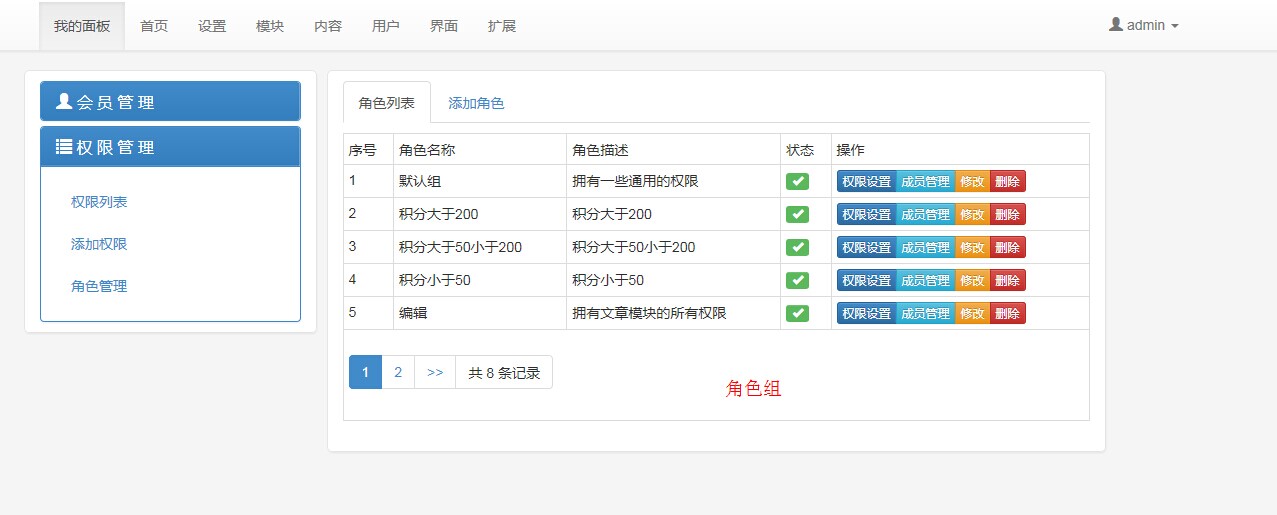Click the user icon beside admin
This screenshot has width=1277, height=515.
[x=1115, y=25]
